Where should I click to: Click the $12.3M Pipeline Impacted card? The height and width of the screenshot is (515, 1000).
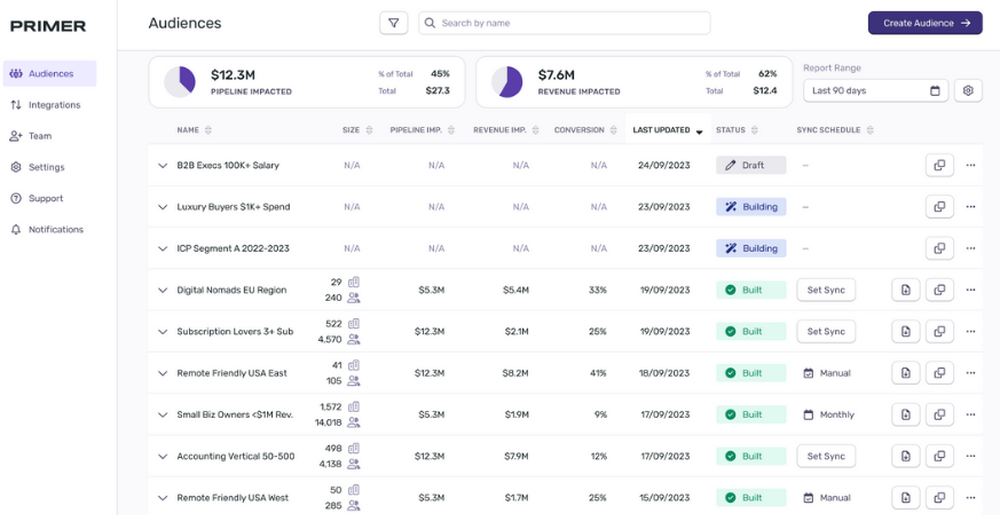(307, 82)
